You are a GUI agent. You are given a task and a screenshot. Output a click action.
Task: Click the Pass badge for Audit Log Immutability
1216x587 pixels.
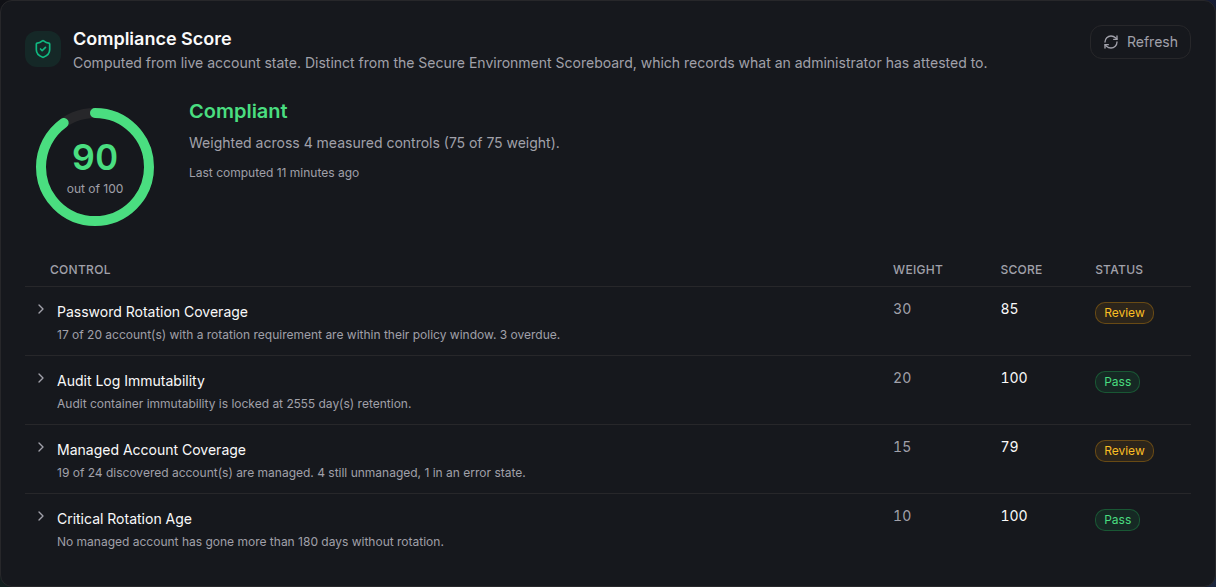pyautogui.click(x=1117, y=382)
